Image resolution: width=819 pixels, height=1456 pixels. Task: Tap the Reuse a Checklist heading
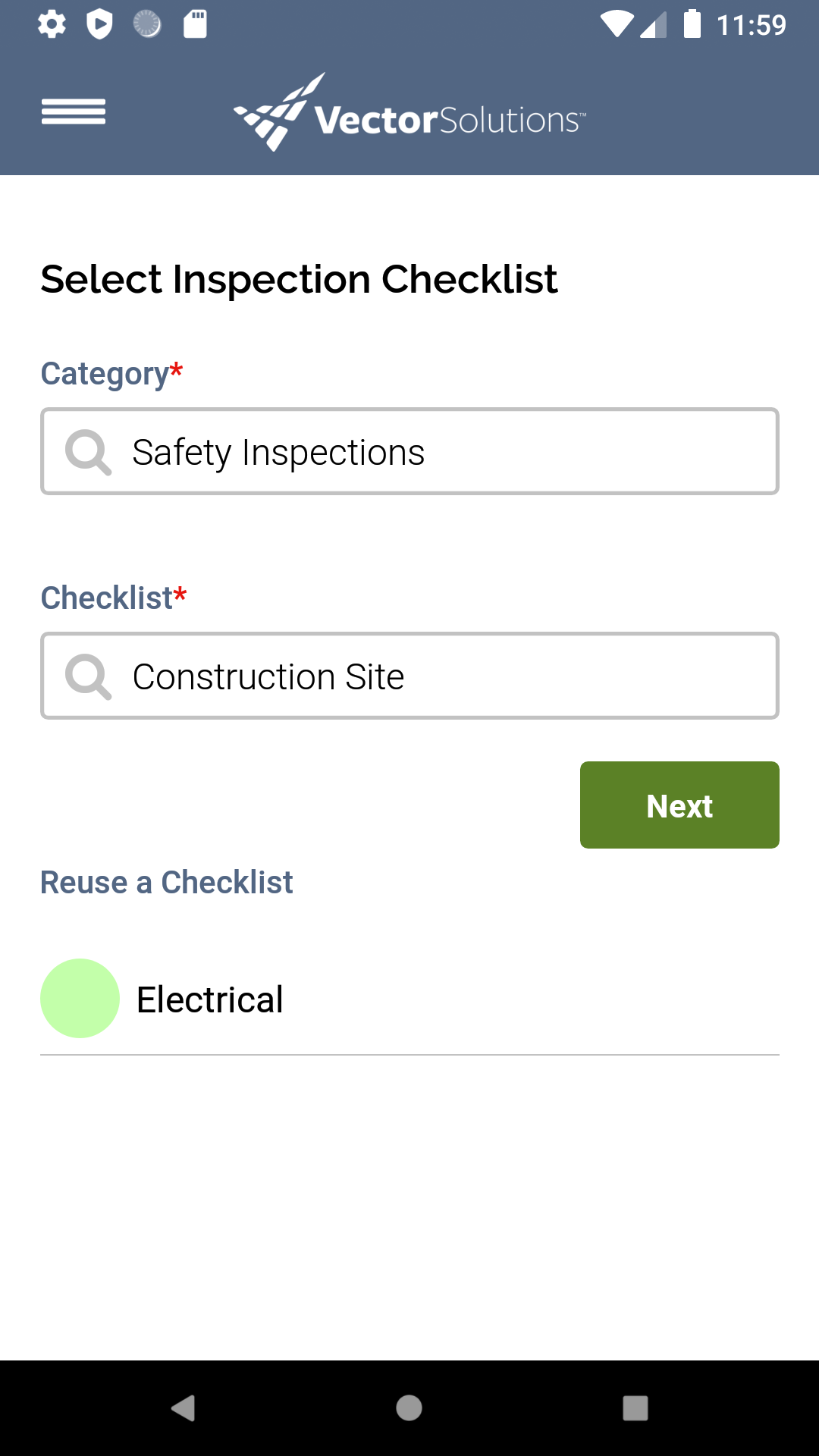166,883
